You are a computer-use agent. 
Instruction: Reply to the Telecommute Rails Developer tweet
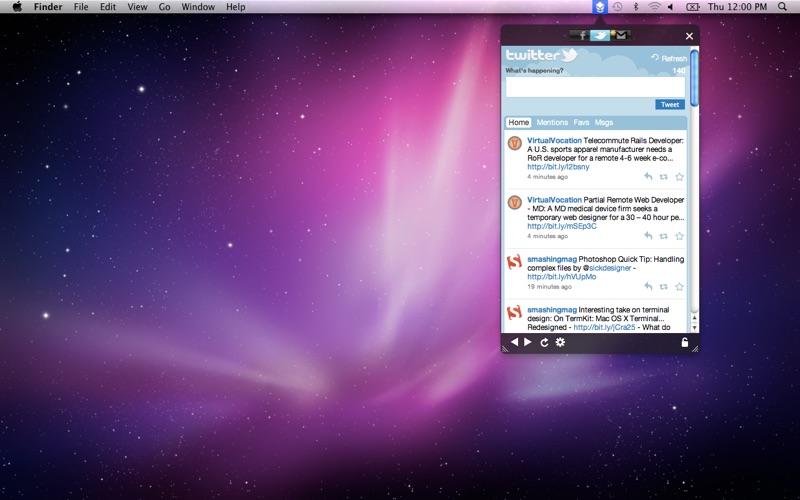point(648,177)
